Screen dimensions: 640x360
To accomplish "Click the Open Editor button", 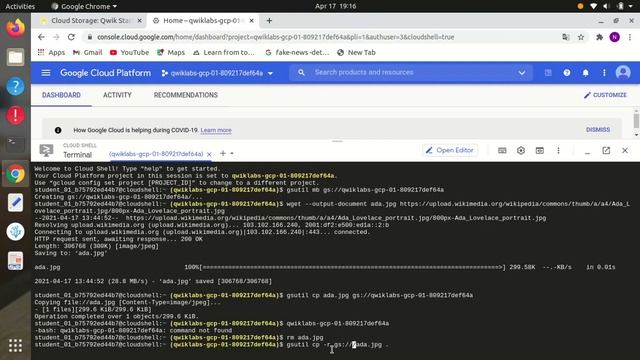I will (x=450, y=150).
